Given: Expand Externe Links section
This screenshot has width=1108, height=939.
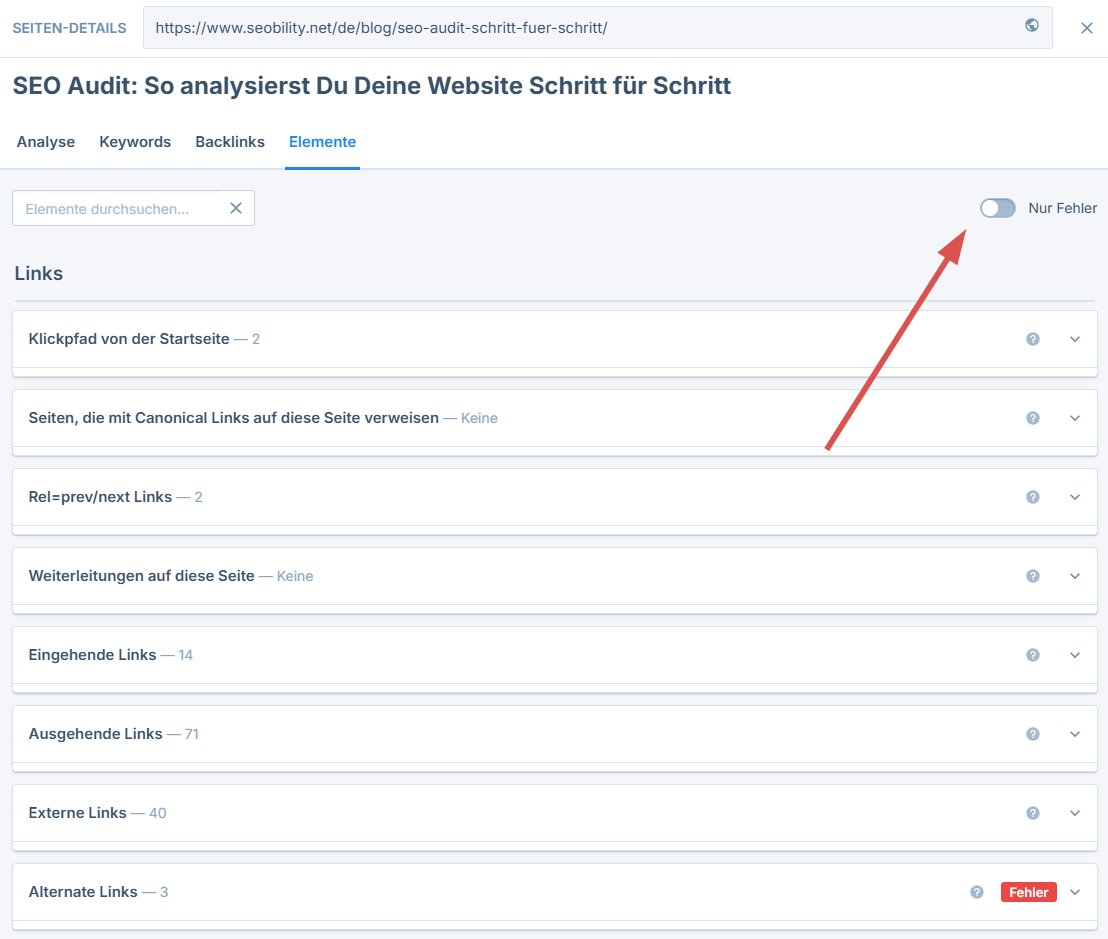Looking at the screenshot, I should point(1075,813).
